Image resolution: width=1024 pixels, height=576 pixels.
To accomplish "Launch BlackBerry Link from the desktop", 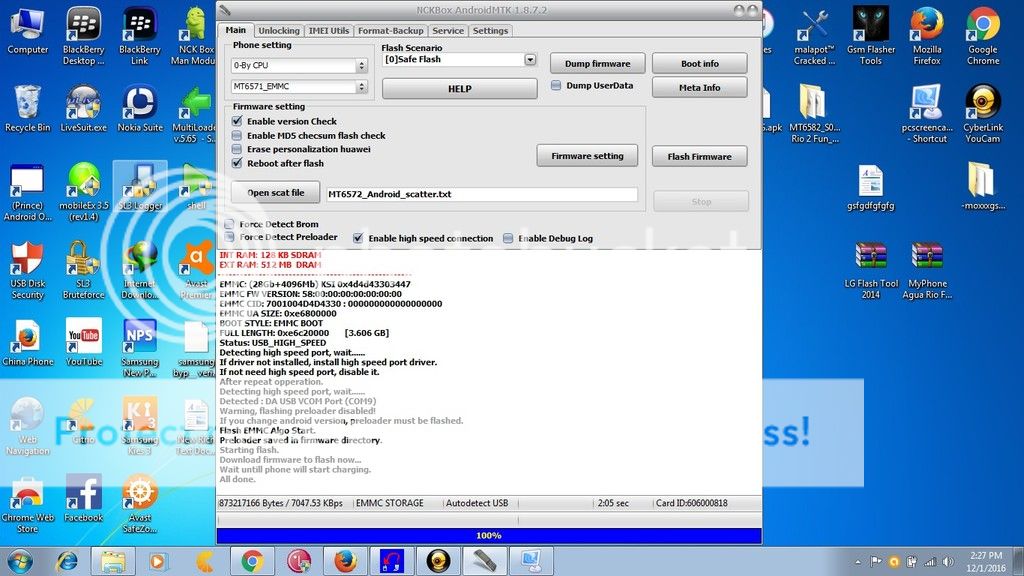I will click(139, 28).
